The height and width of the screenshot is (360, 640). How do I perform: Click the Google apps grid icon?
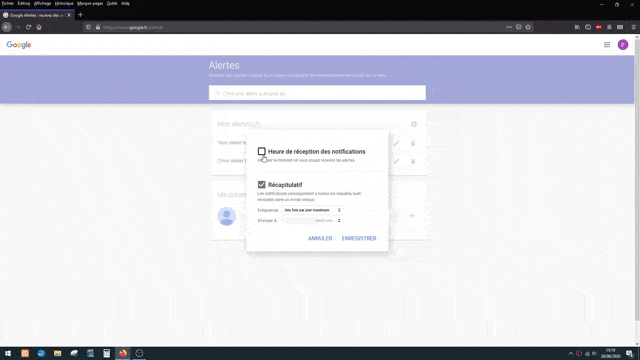tap(607, 45)
